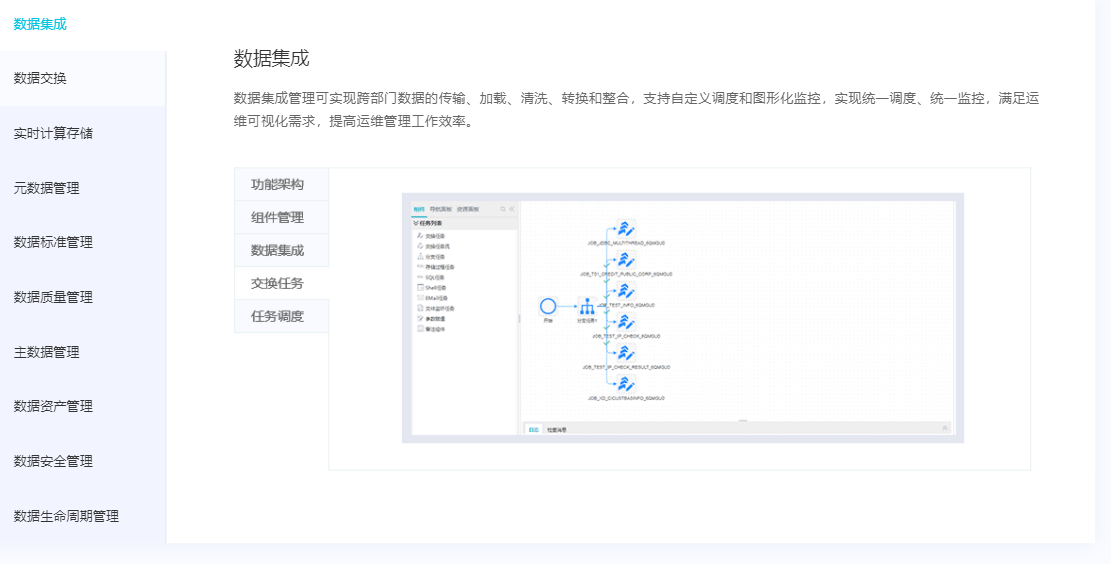This screenshot has width=1111, height=564.
Task: Navigate to 数据生命周期管理
Action: [x=66, y=516]
